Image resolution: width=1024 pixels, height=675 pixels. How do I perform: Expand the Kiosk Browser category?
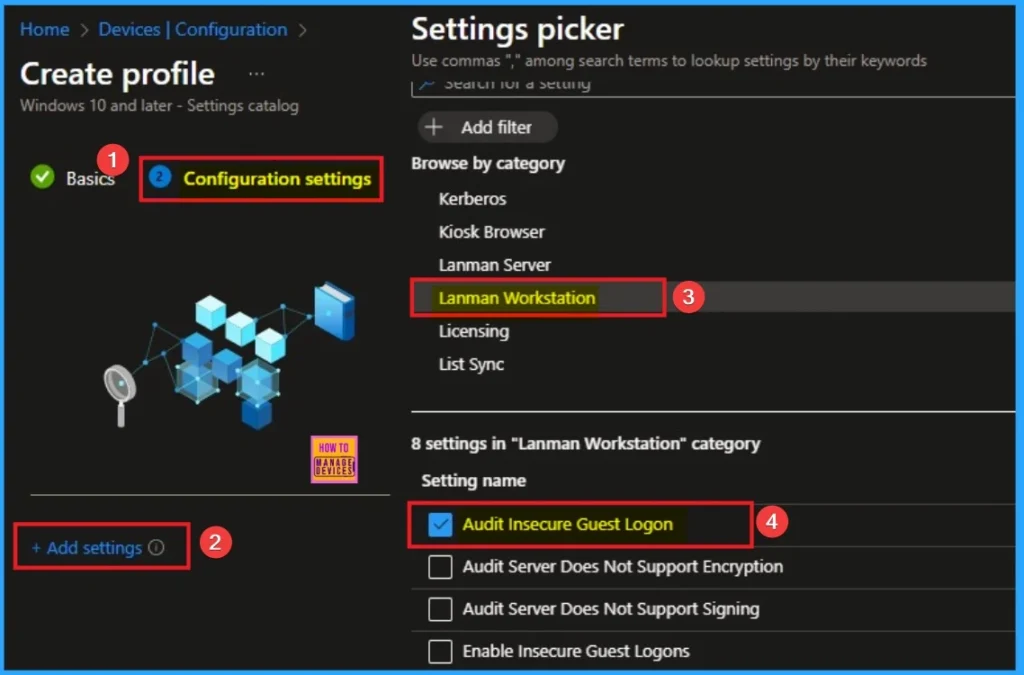pos(491,232)
